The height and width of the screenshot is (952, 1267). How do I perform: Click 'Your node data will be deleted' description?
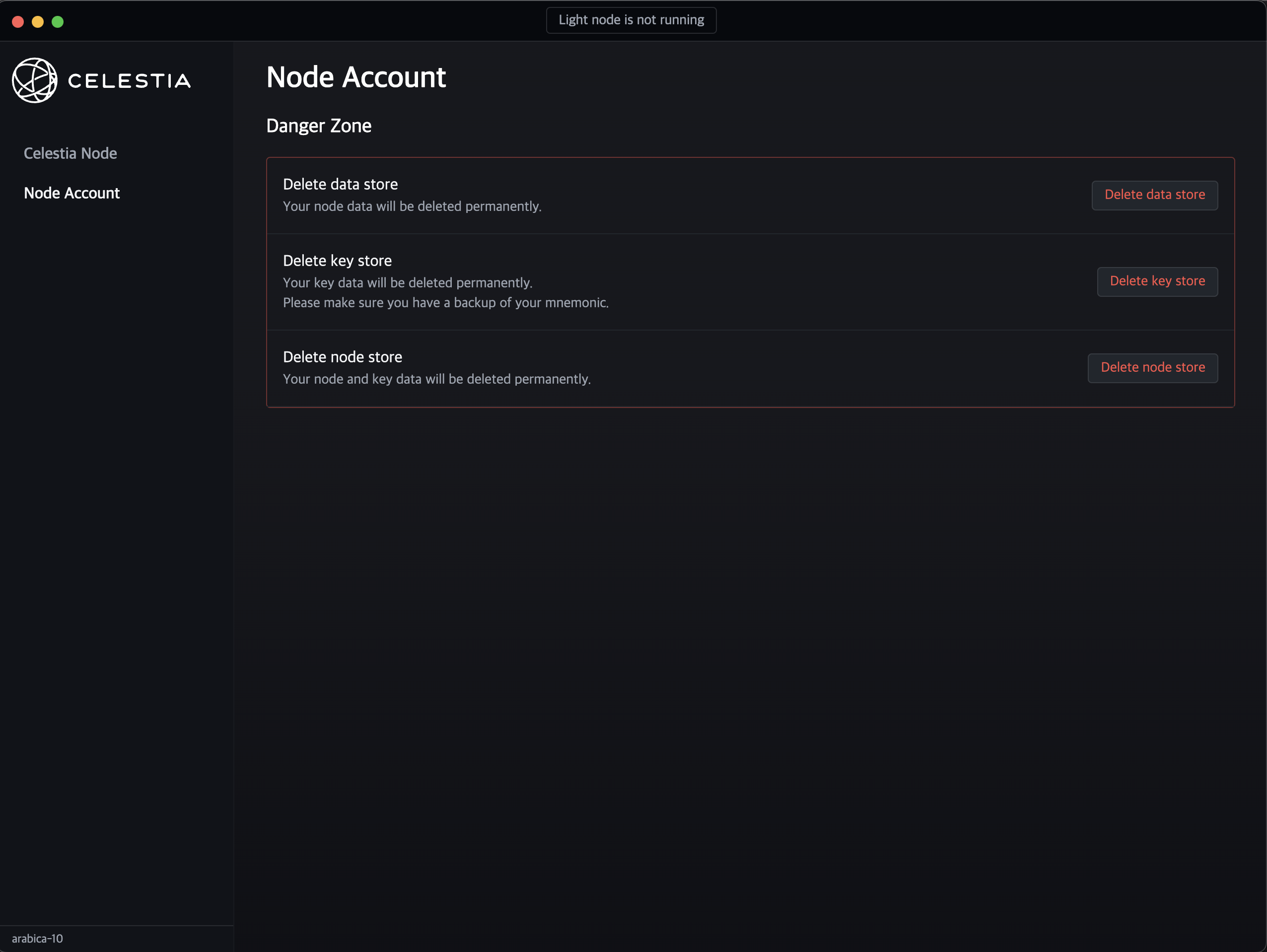[412, 206]
